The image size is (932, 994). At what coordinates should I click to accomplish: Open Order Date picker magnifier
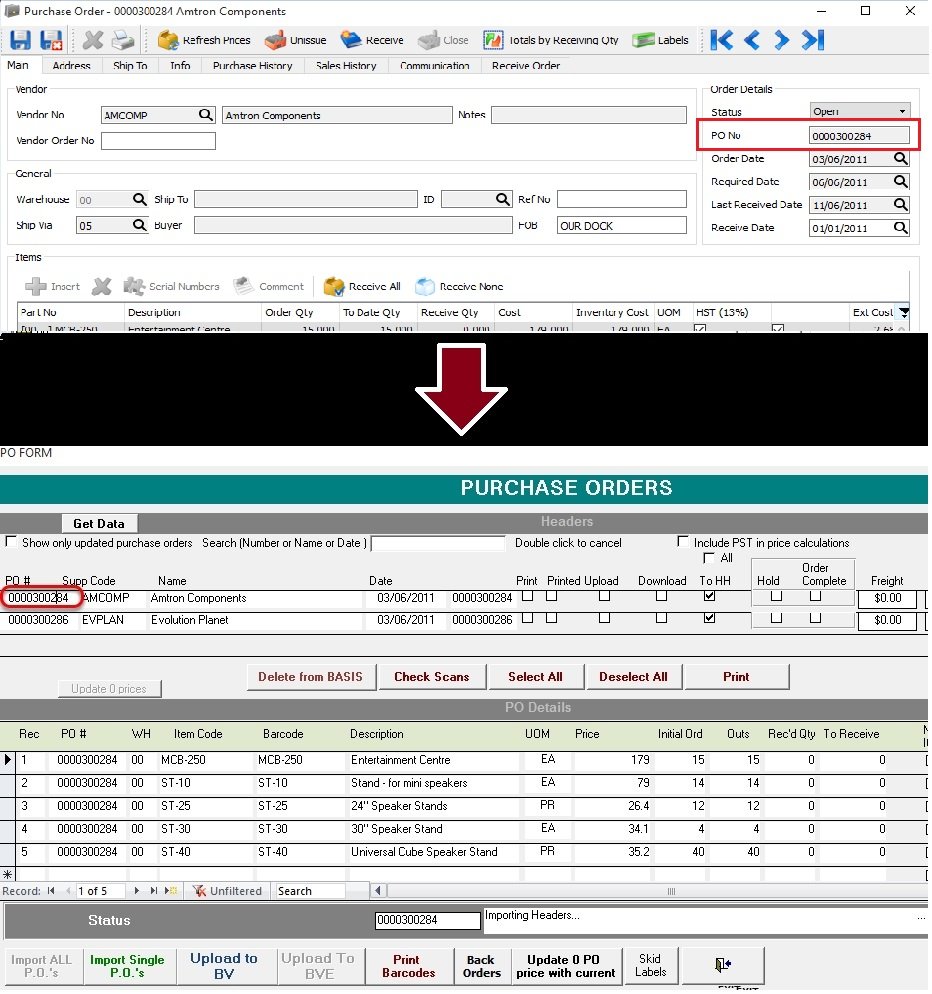click(901, 159)
